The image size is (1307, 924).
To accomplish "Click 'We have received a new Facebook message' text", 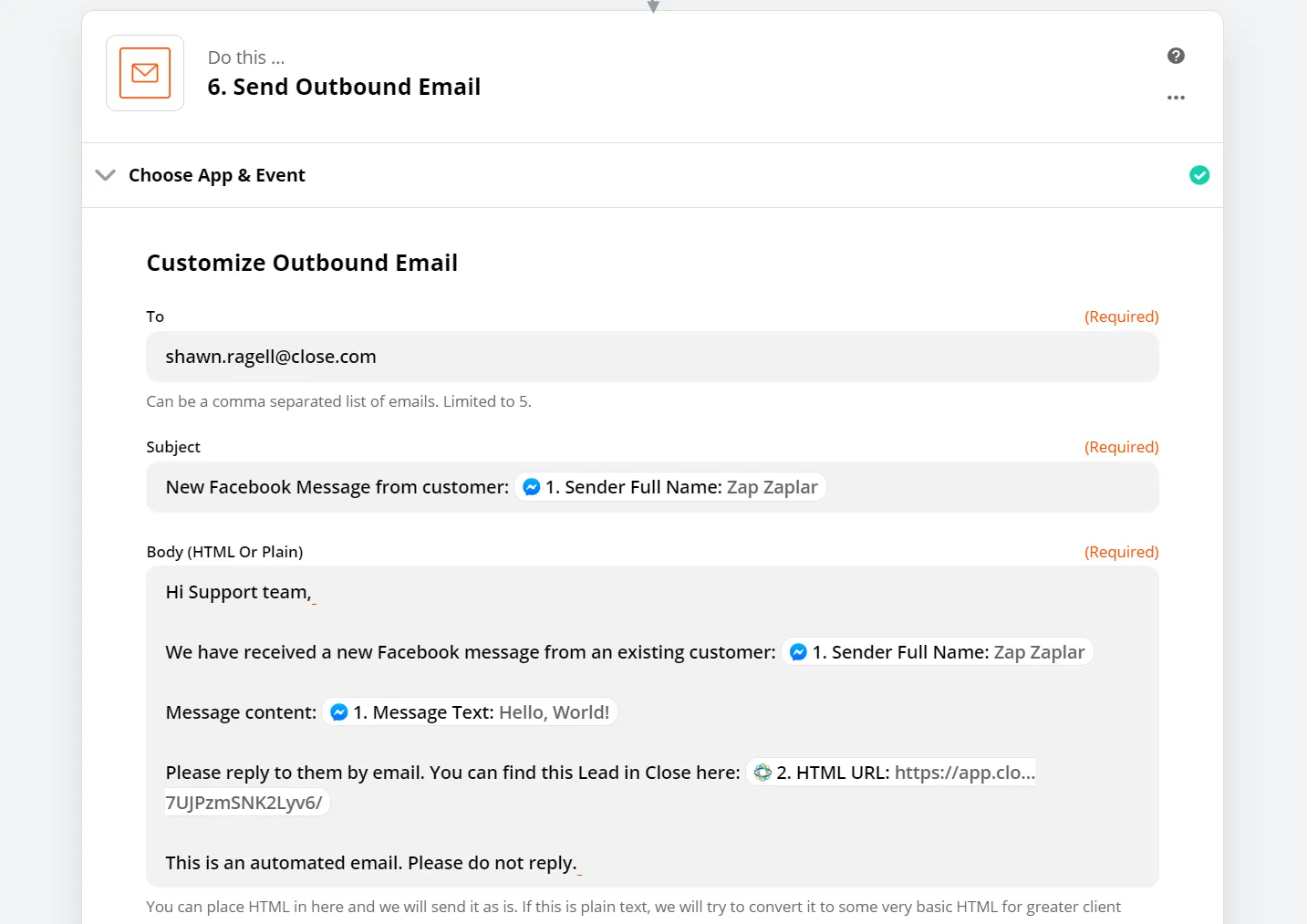I will (x=471, y=652).
